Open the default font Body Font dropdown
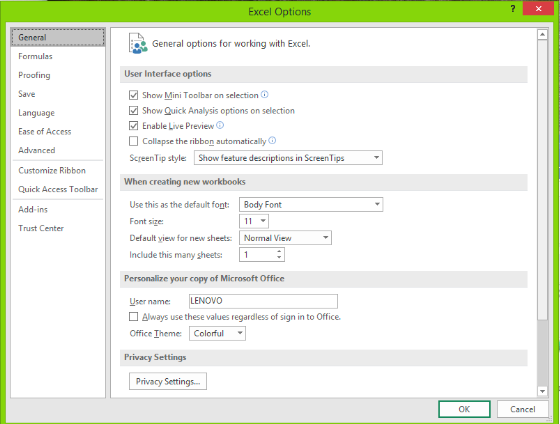Screen dimensions: 560x424 click(311, 204)
